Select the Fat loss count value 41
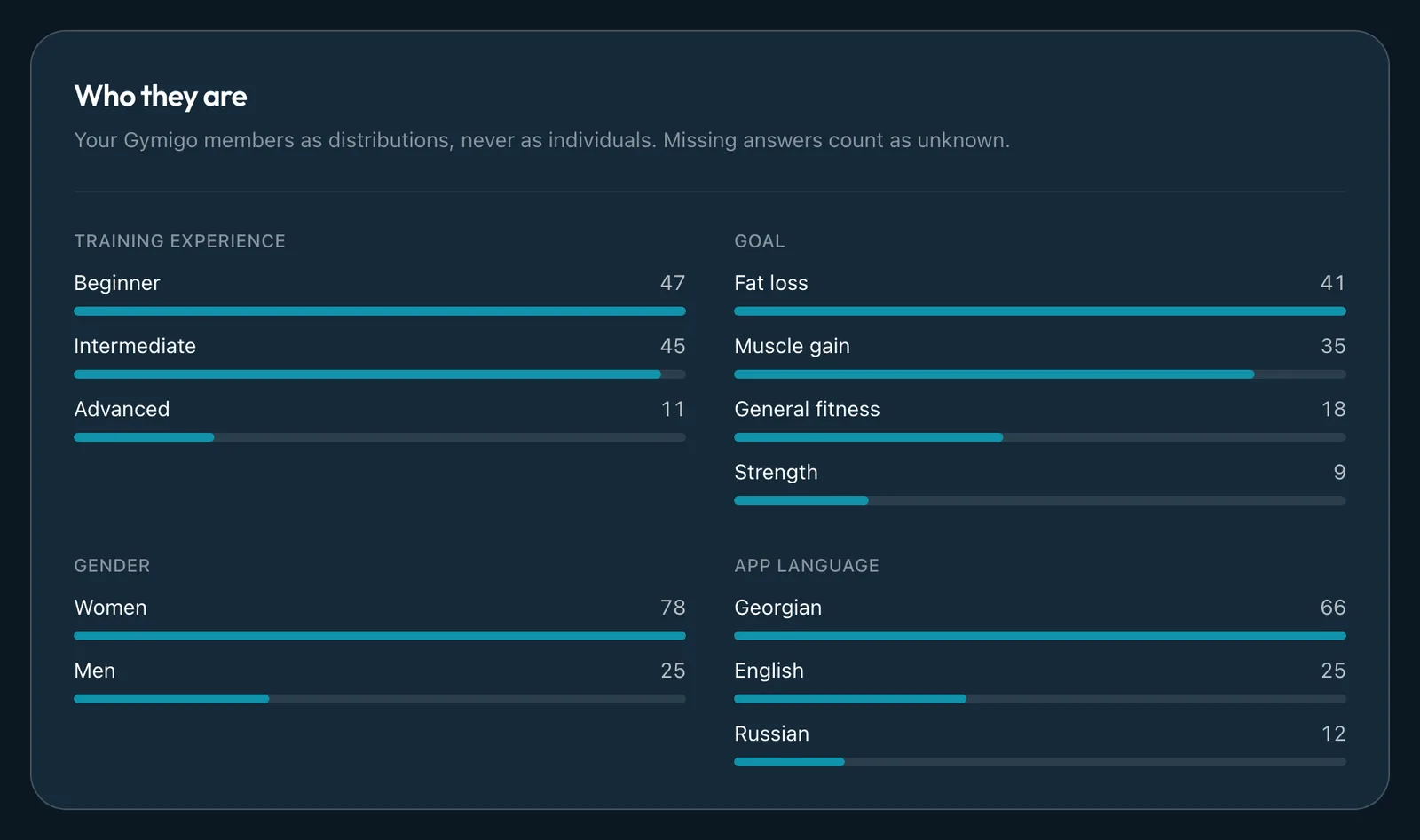 pyautogui.click(x=1333, y=283)
